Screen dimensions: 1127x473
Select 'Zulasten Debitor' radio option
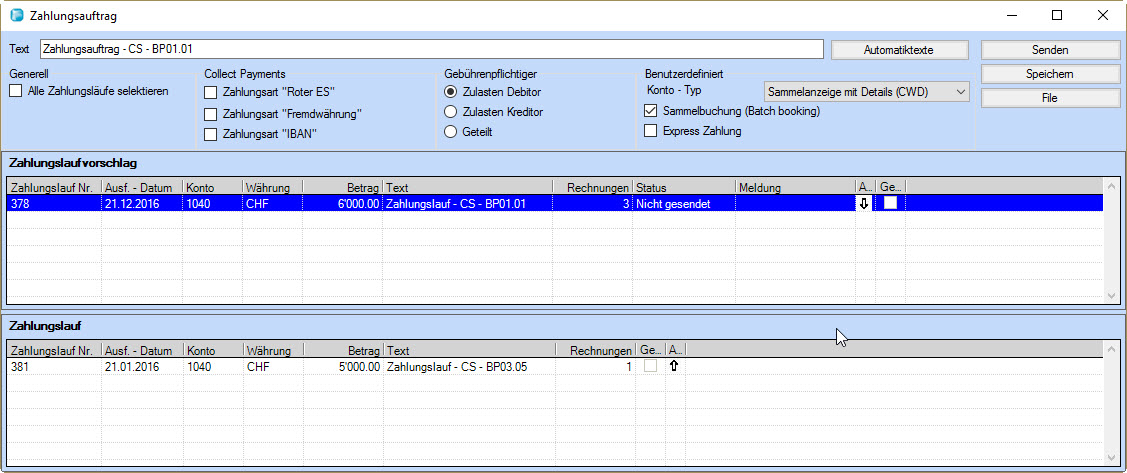[x=451, y=92]
